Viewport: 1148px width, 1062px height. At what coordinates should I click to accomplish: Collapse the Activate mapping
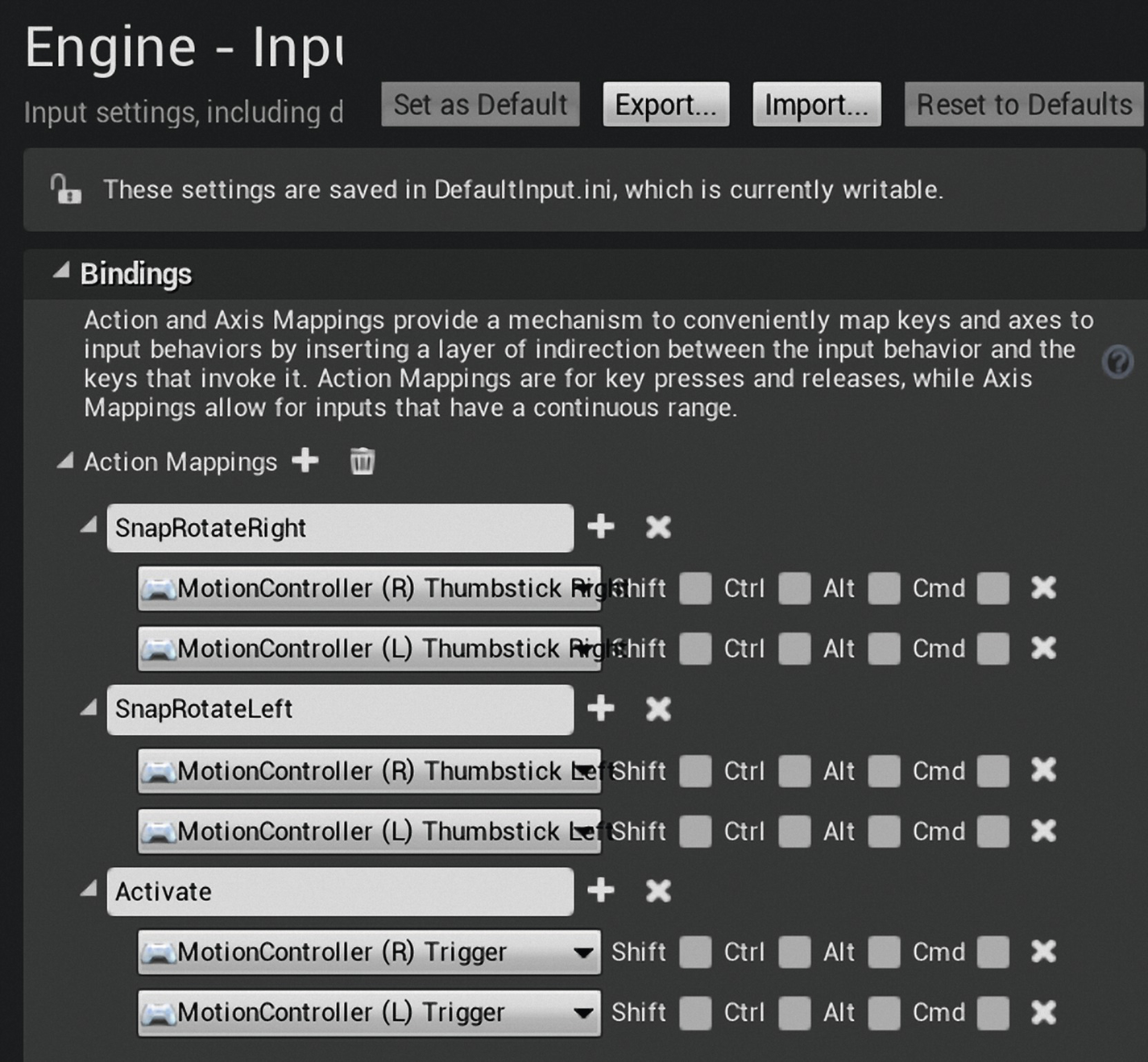89,889
